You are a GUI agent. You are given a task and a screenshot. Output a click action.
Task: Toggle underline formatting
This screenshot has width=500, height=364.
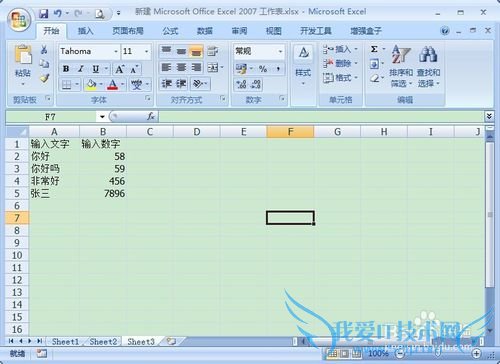click(96, 69)
